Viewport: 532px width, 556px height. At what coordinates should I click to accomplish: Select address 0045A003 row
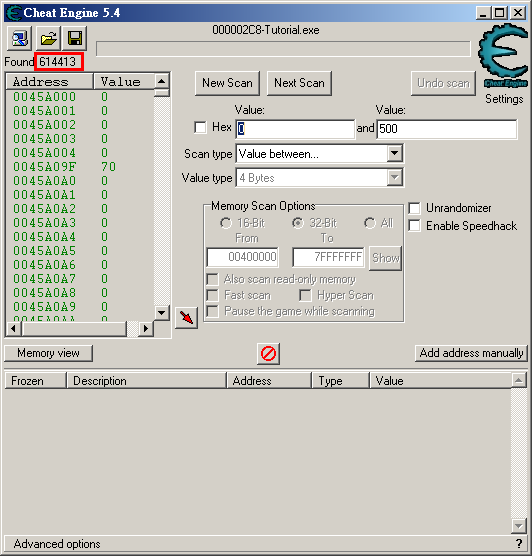coord(80,139)
